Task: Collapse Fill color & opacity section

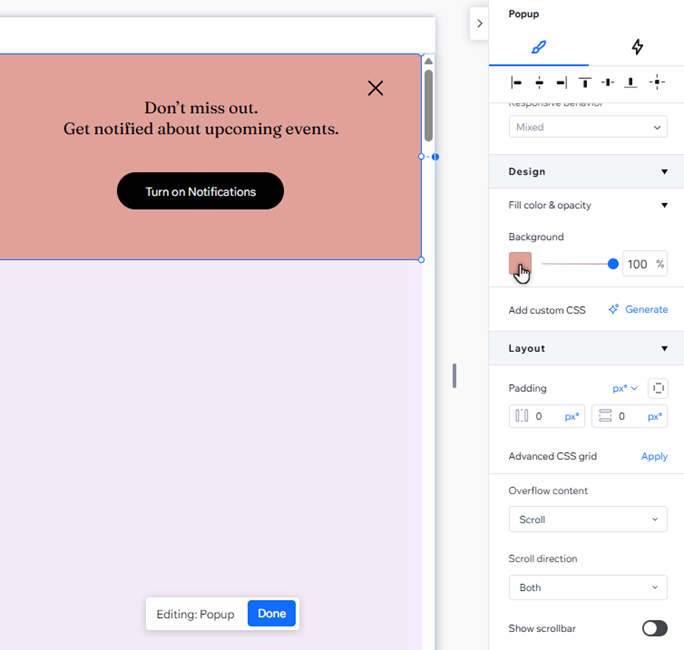Action: (x=664, y=205)
